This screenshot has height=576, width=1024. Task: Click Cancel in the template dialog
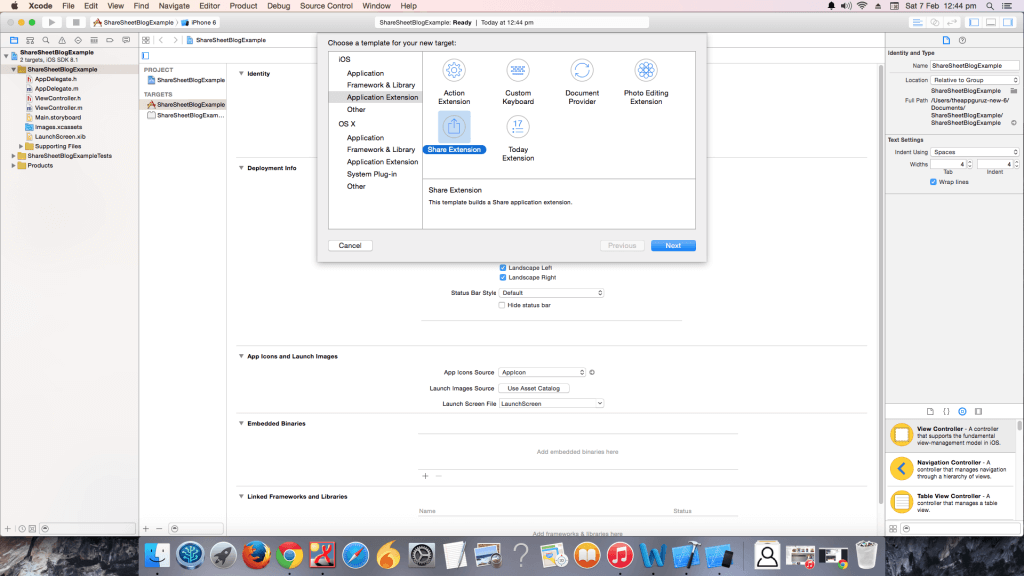tap(350, 246)
